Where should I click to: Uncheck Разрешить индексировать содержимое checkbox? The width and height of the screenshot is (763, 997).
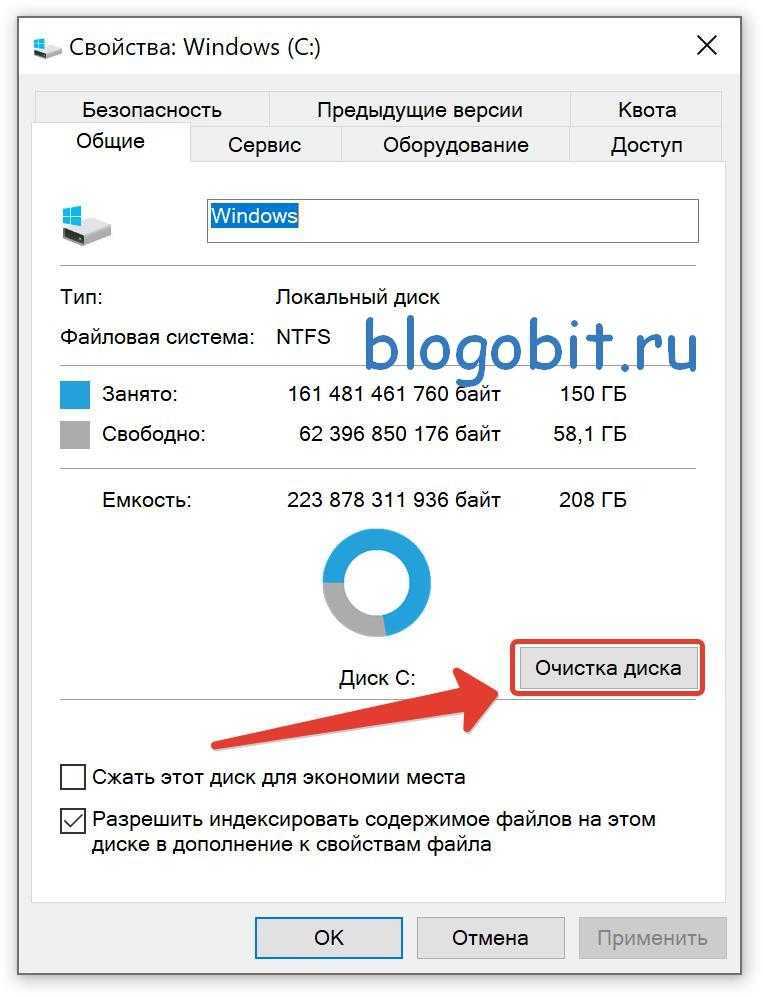(72, 820)
